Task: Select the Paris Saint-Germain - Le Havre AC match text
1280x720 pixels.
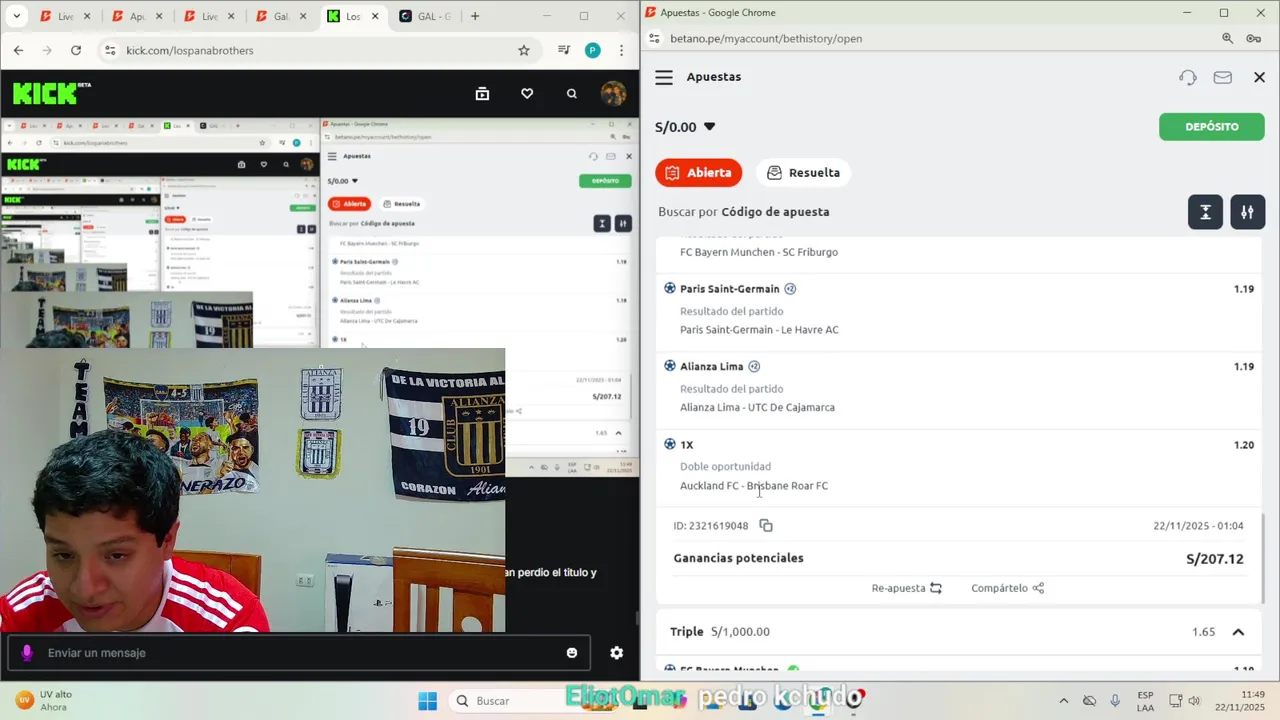Action: point(759,330)
